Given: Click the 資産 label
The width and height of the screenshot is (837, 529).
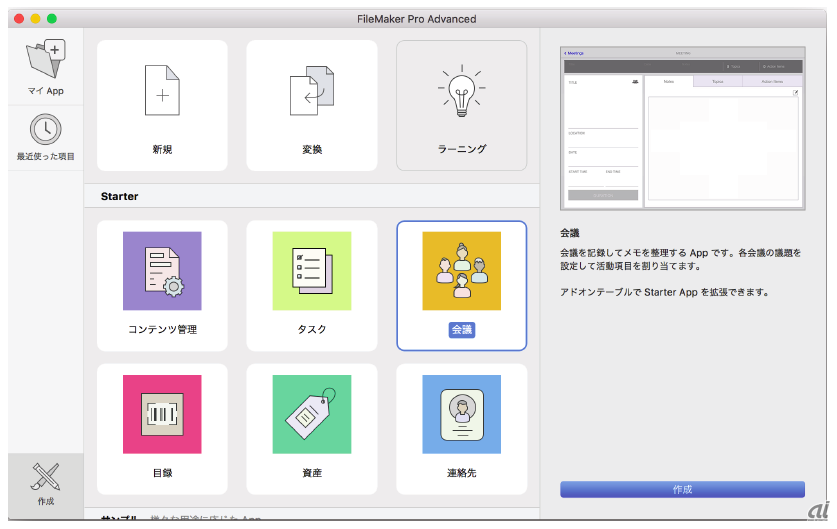Looking at the screenshot, I should coord(312,473).
